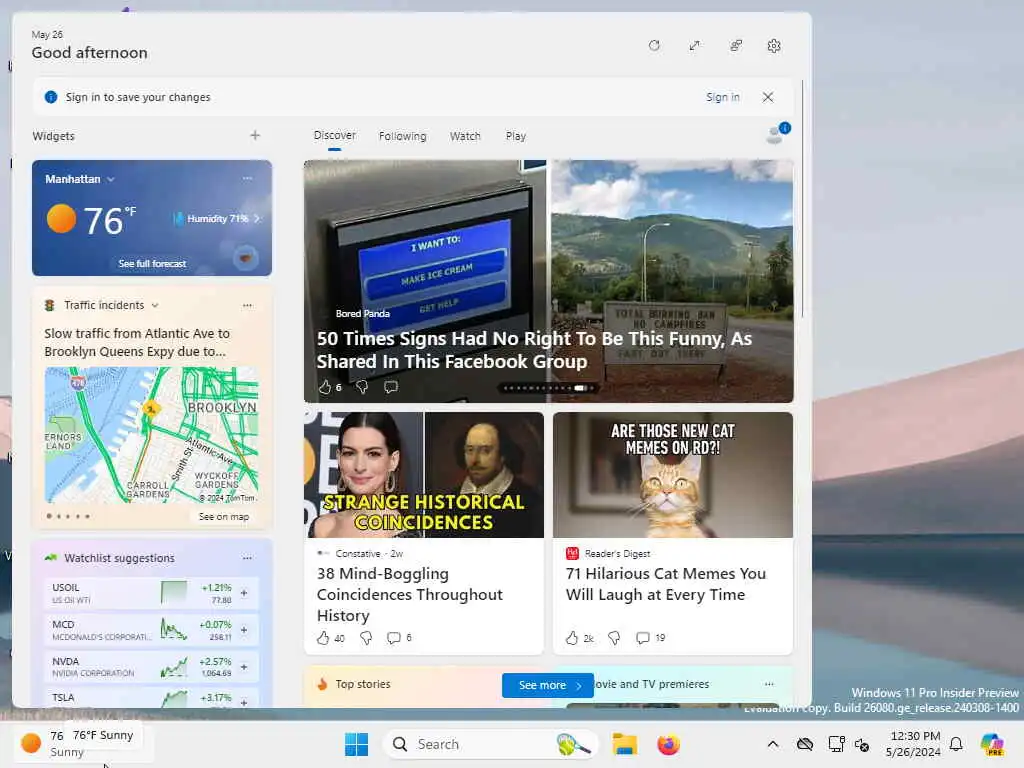Show next weather detail after Humidity
1024x768 pixels.
click(257, 219)
